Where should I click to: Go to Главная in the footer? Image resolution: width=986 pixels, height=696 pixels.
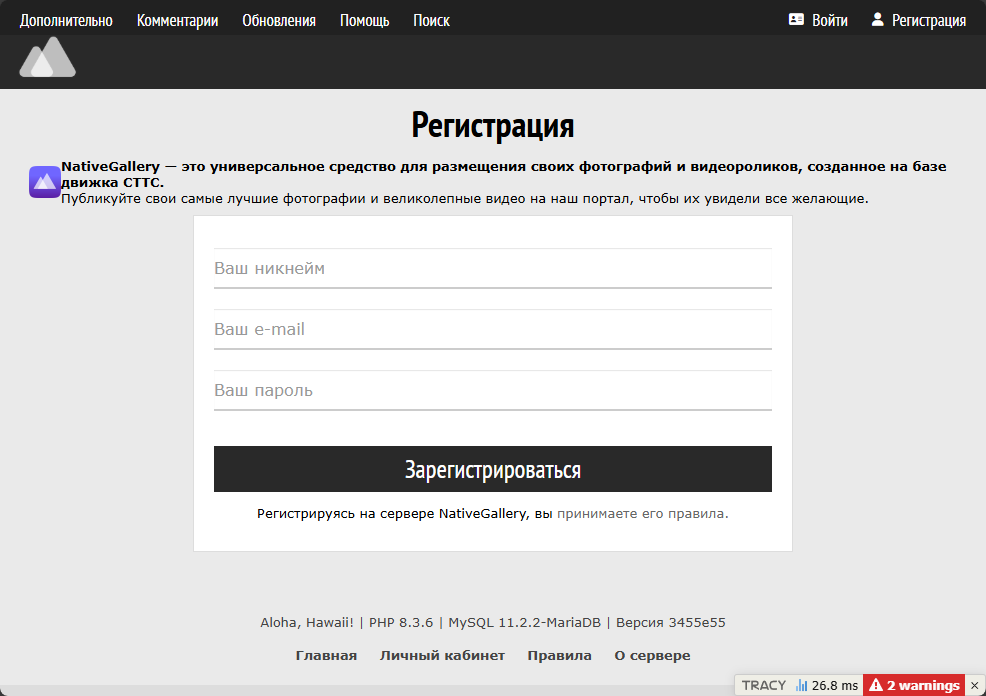point(326,656)
